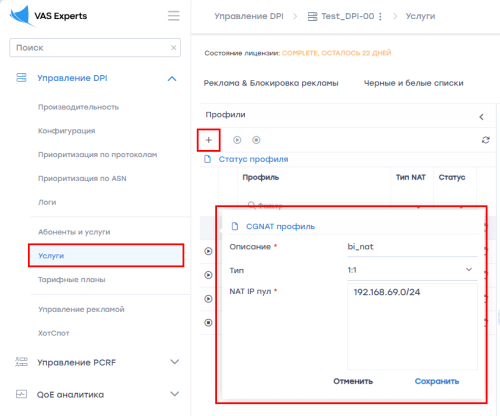Expand the QoE аналитика section
This screenshot has width=500, height=416.
175,394
